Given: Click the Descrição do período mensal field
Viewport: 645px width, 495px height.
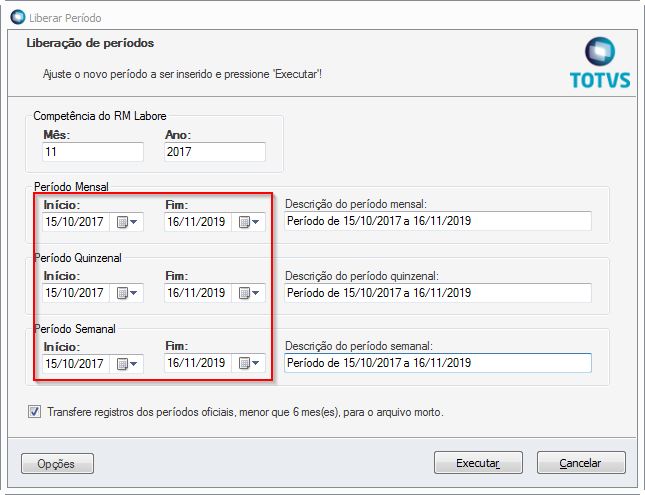Looking at the screenshot, I should [438, 221].
